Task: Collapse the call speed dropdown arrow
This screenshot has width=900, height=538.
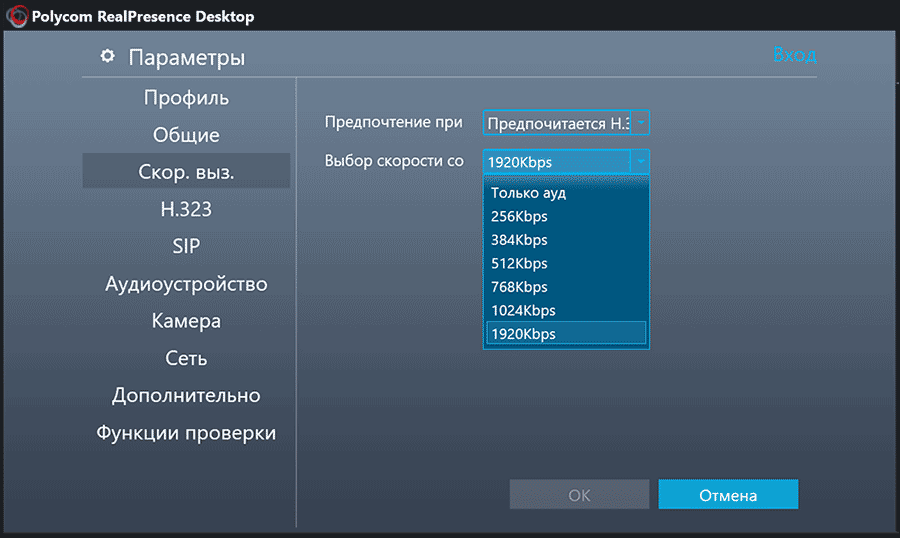Action: pyautogui.click(x=640, y=161)
